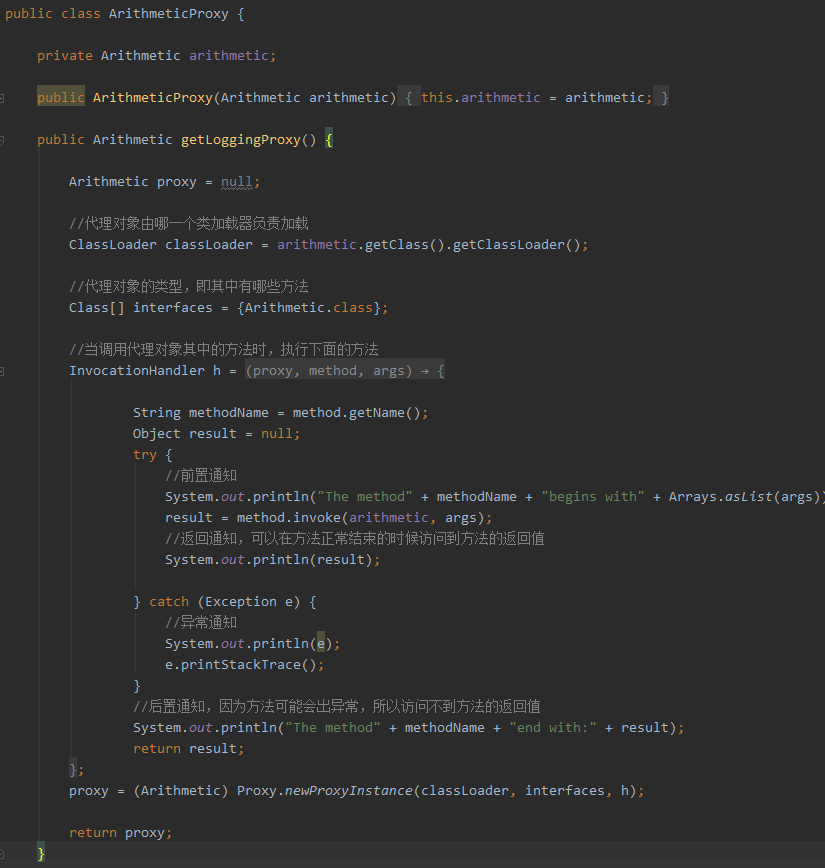825x868 pixels.
Task: Collapse the getLoggingProxy method via gutter marker
Action: [x=2, y=141]
